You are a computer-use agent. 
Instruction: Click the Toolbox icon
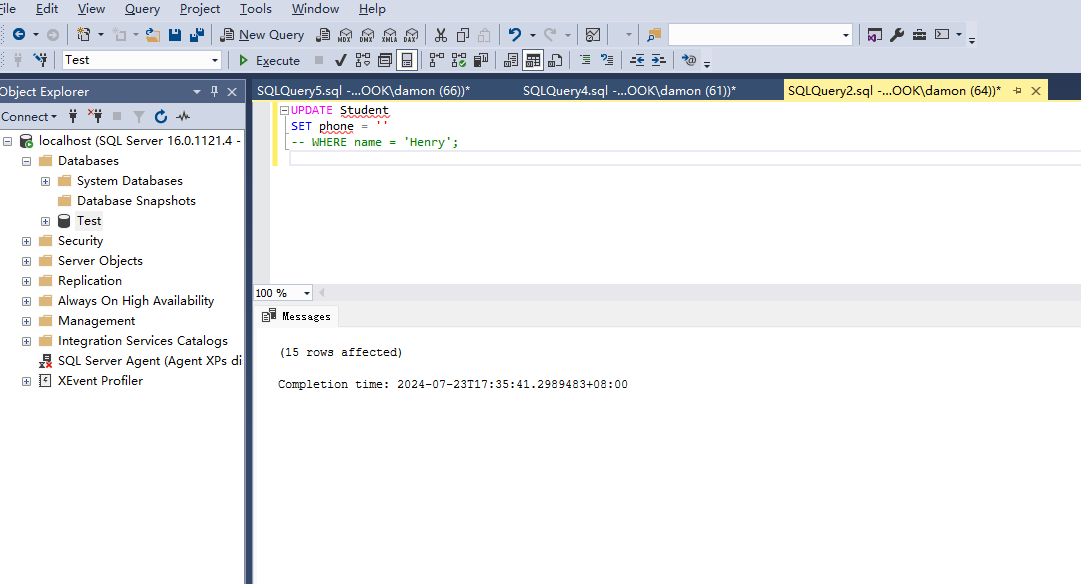pyautogui.click(x=919, y=34)
